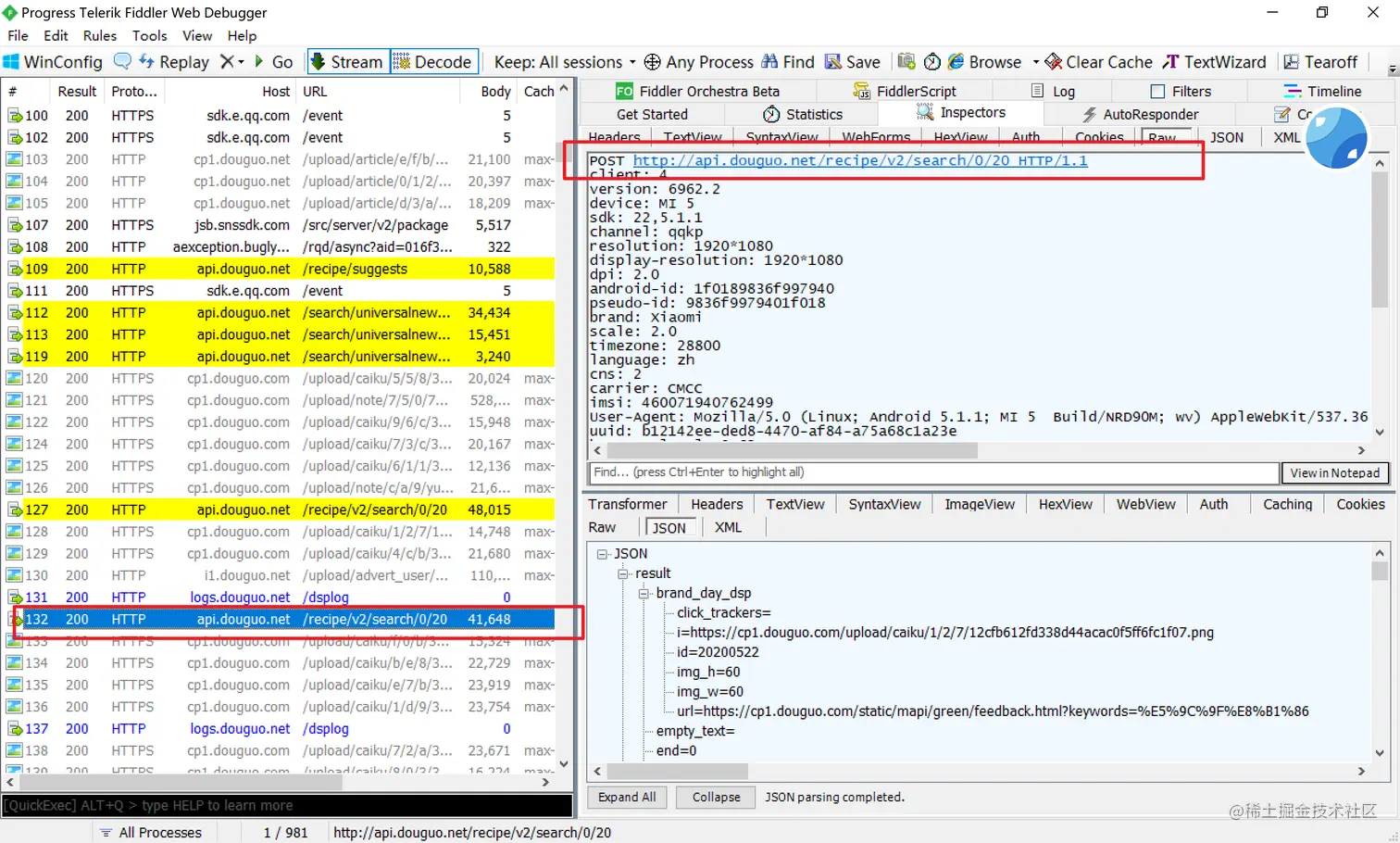Select session 131 logs.douguo.net /dsplog

point(279,598)
